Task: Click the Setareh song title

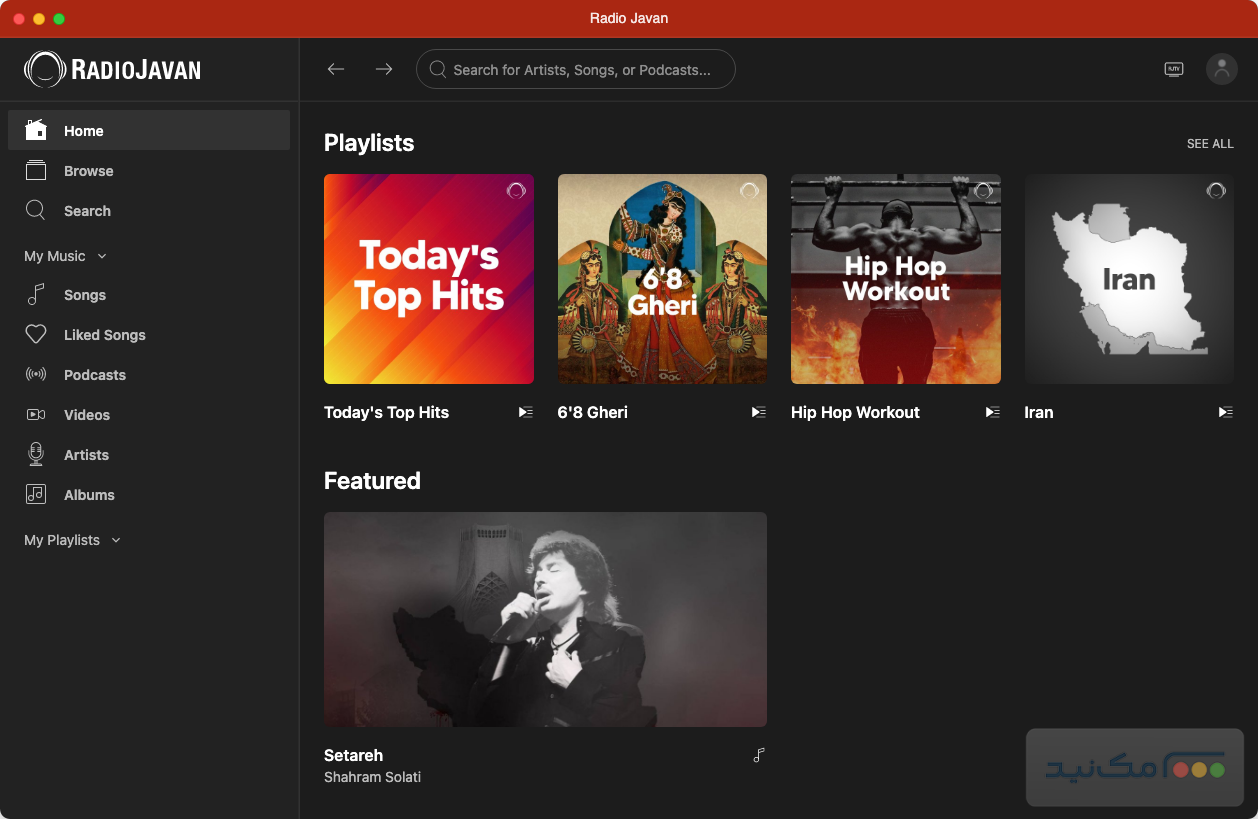Action: tap(353, 755)
